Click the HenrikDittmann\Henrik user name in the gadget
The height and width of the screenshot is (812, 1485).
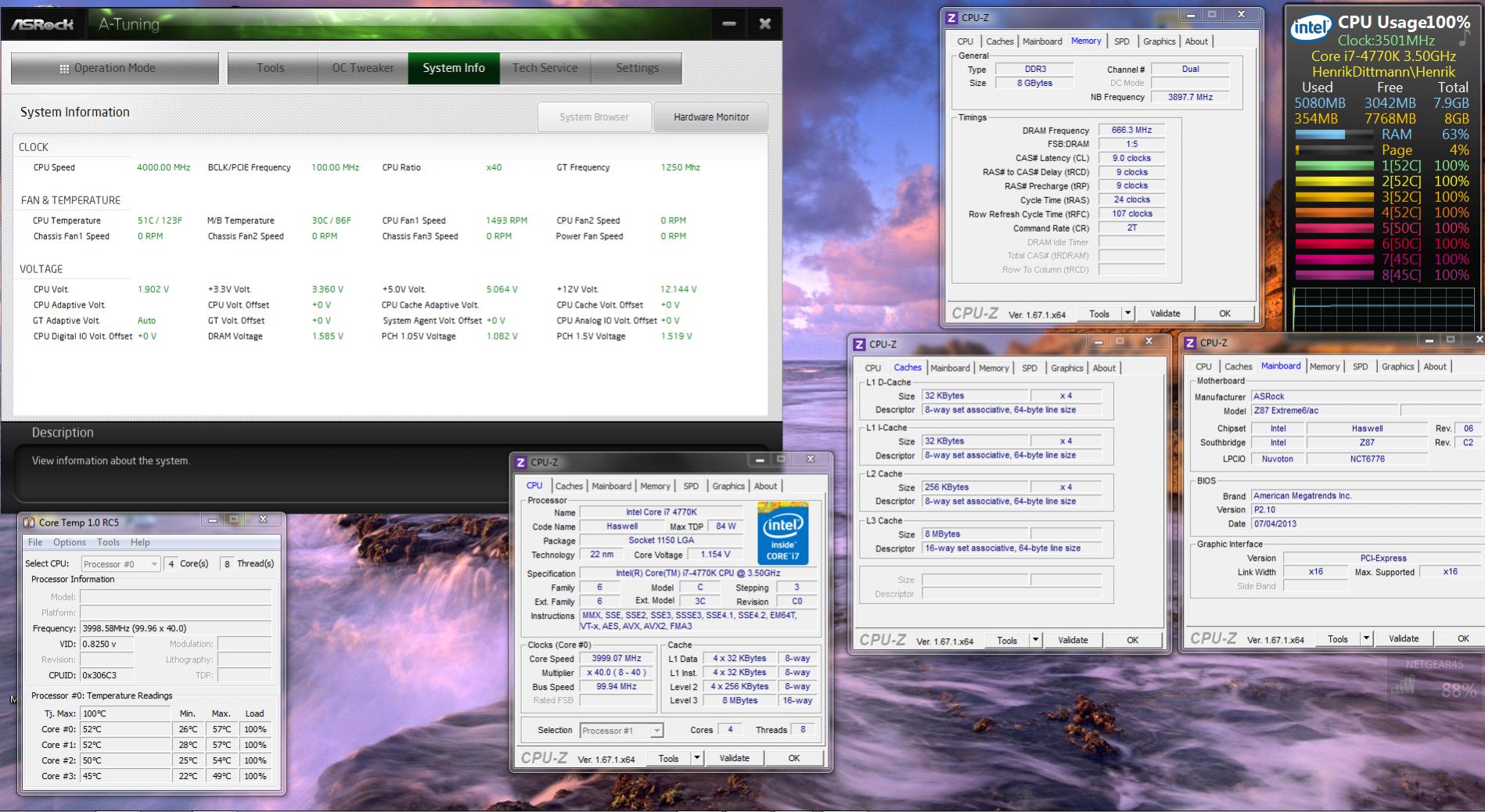click(x=1384, y=72)
